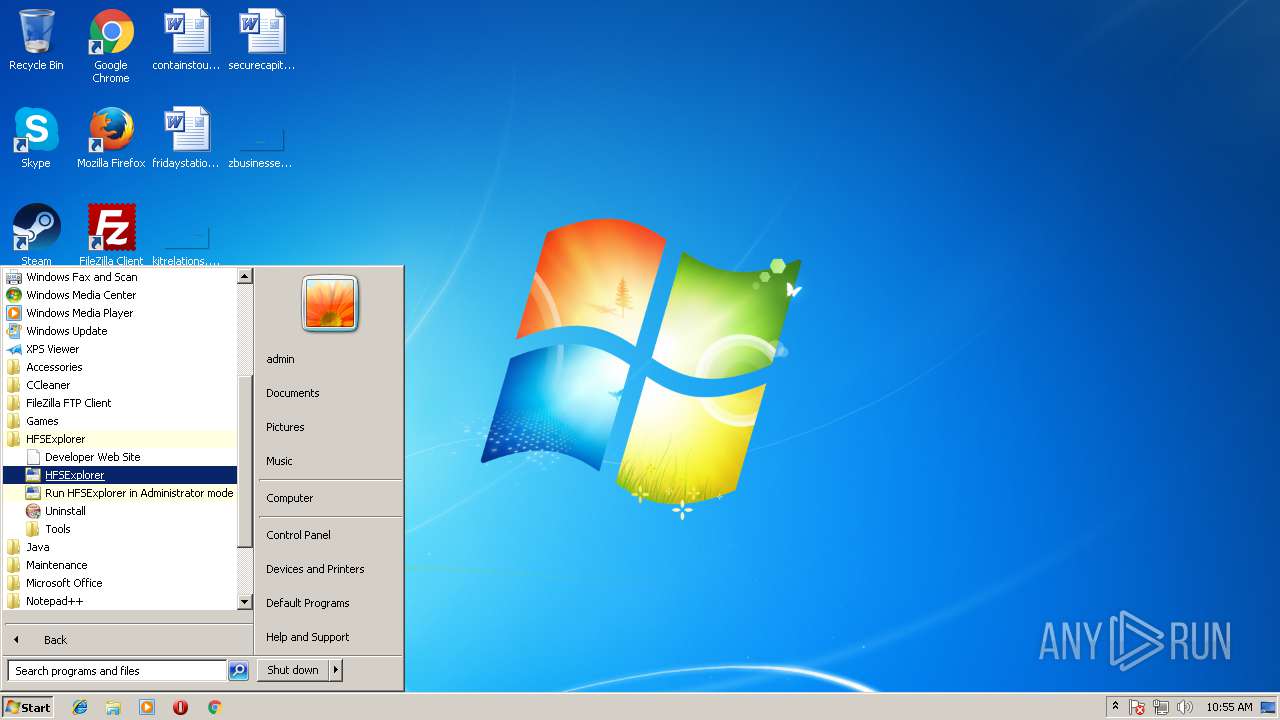Open Windows Explorer from the taskbar

point(113,707)
